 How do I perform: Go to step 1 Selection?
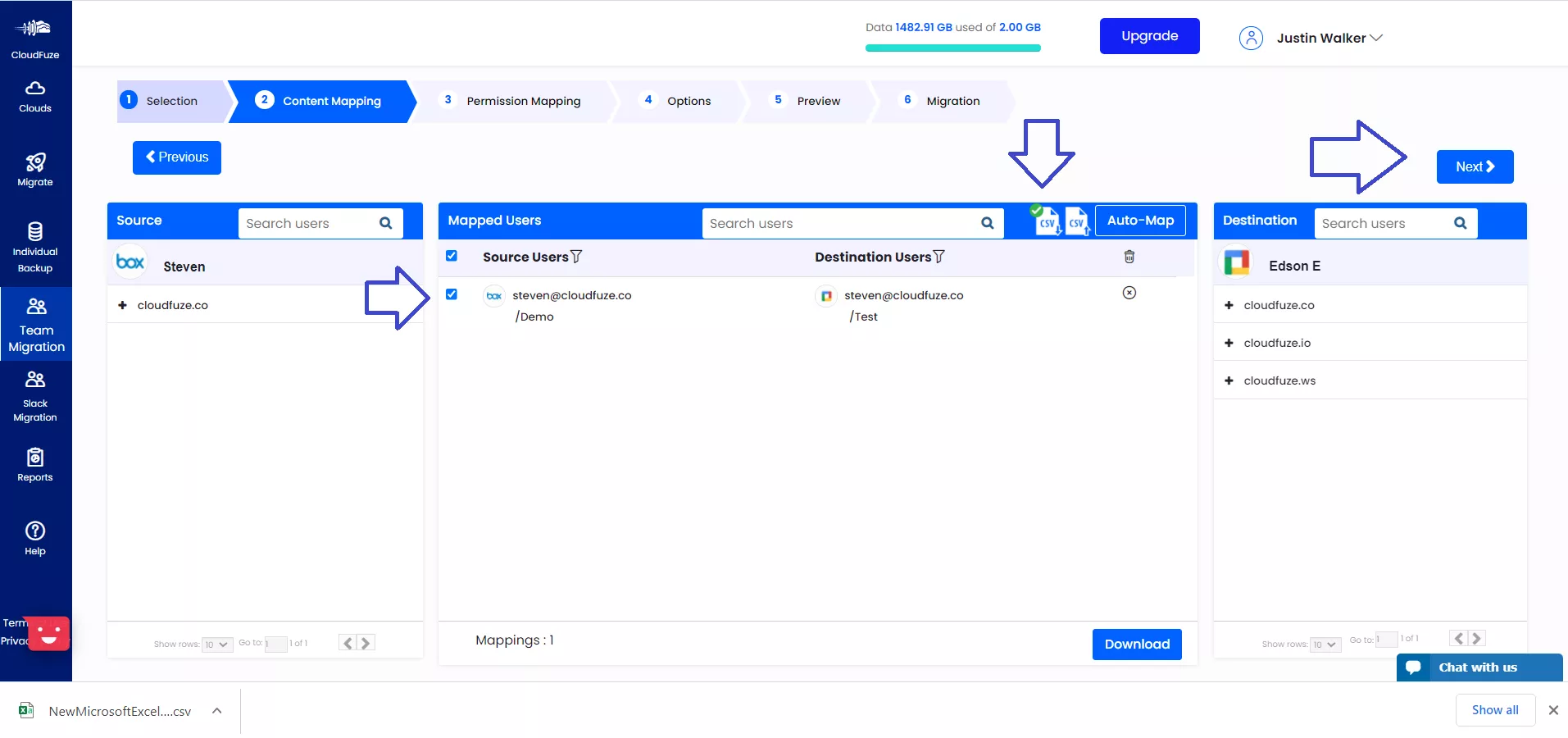pyautogui.click(x=171, y=101)
